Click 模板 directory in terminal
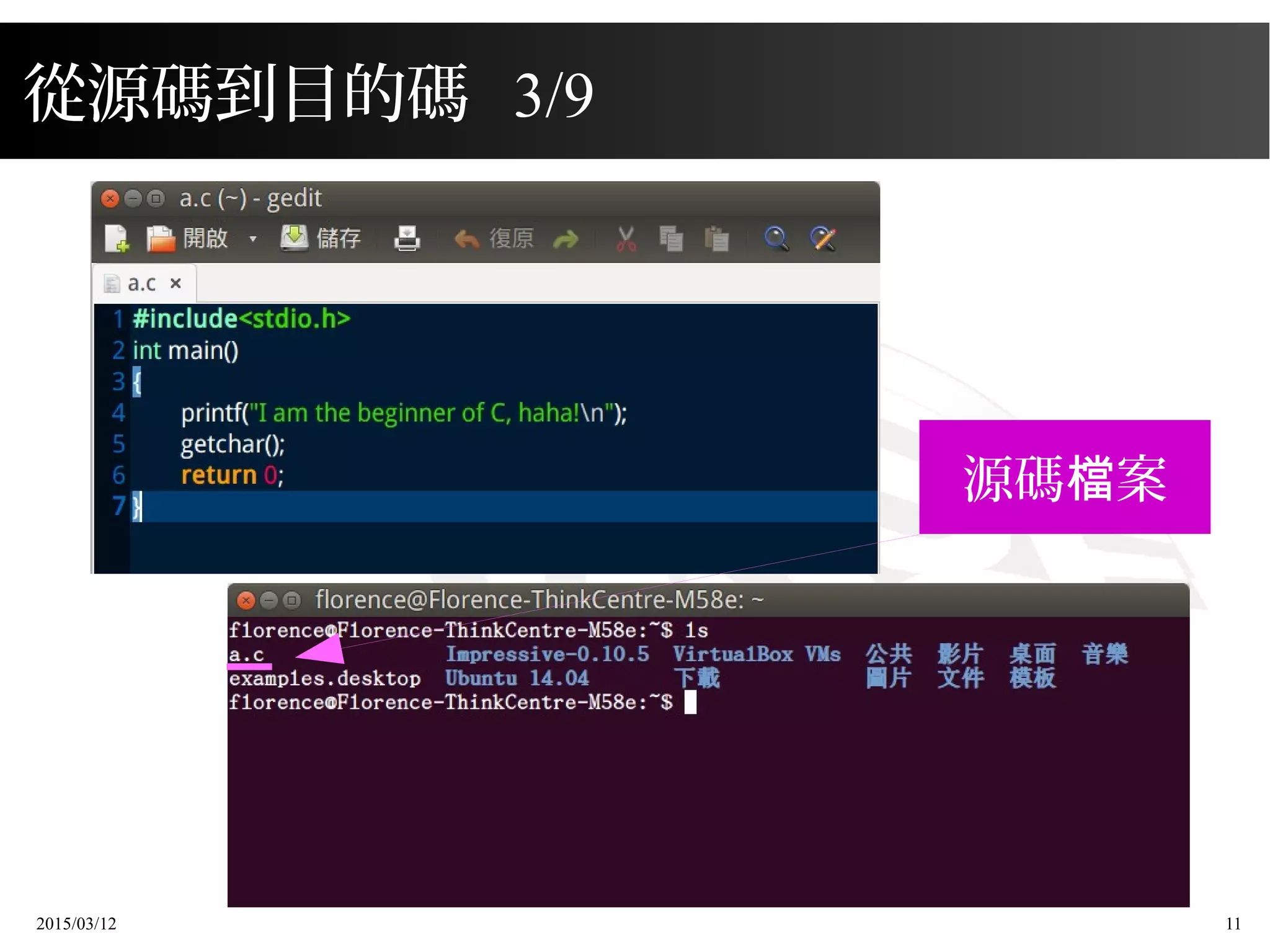This screenshot has width=1270, height=952. click(1032, 678)
